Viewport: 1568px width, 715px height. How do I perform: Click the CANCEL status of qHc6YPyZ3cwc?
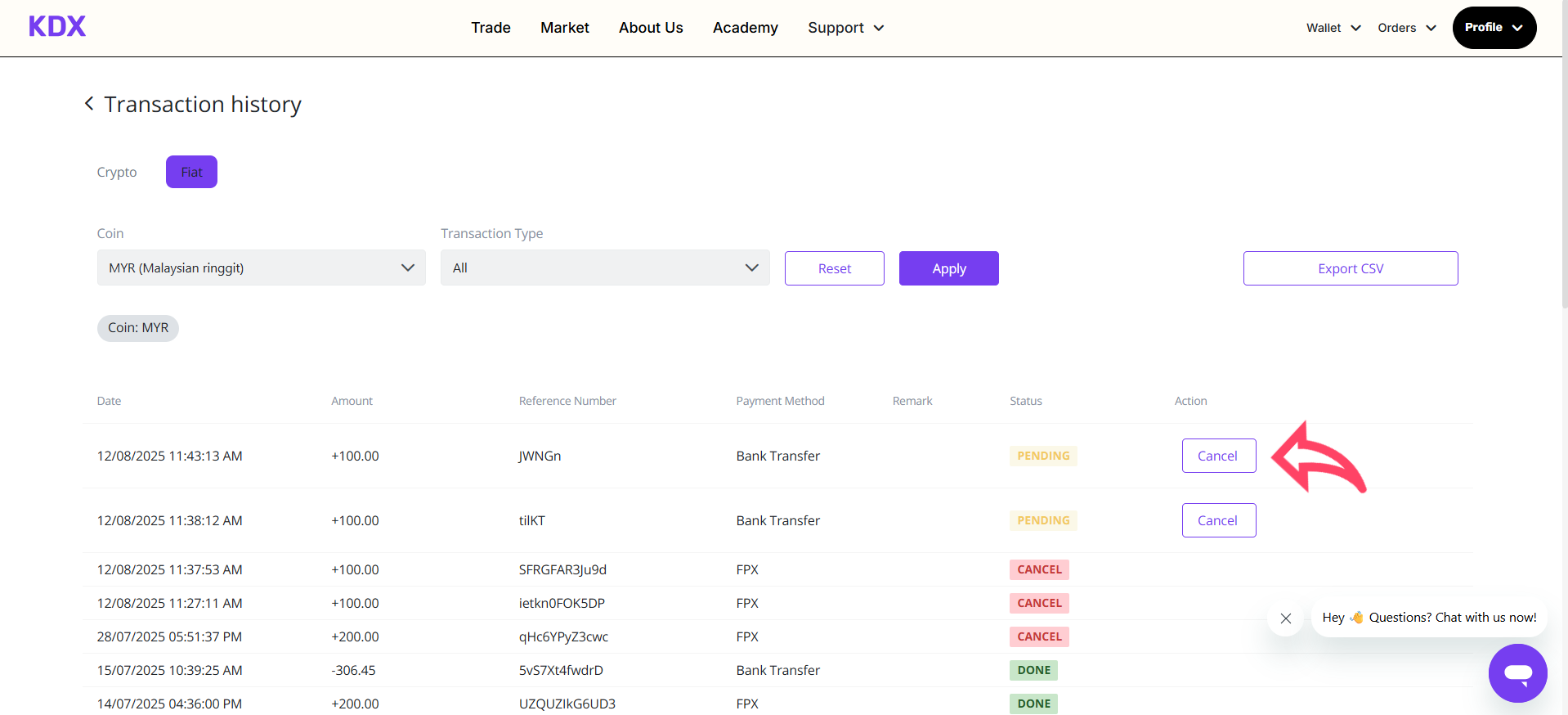click(1039, 636)
